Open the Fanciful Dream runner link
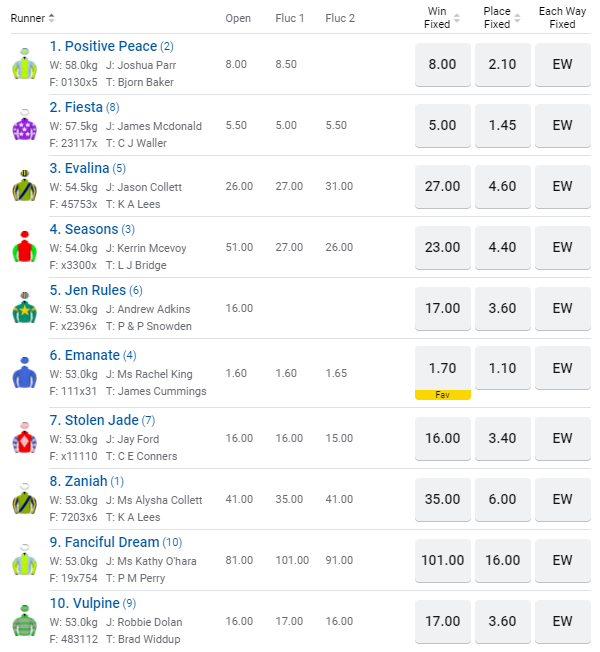 (104, 542)
